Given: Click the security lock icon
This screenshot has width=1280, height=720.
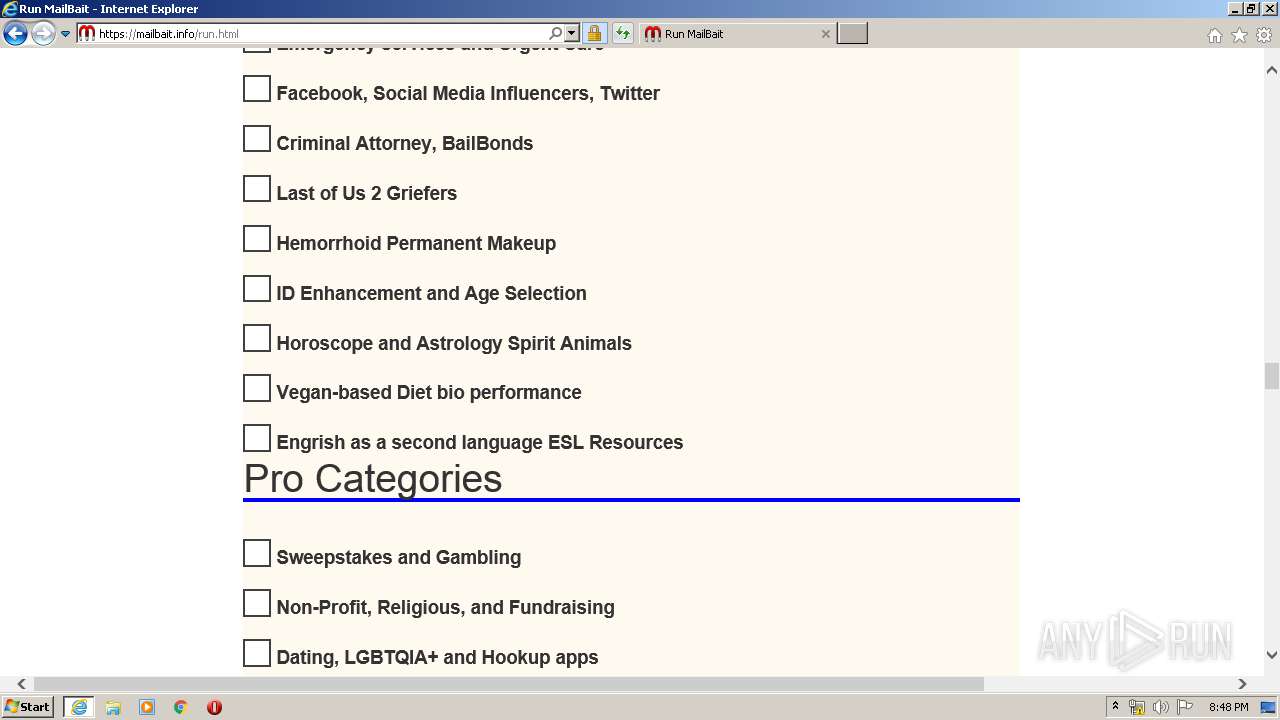Looking at the screenshot, I should tap(594, 33).
